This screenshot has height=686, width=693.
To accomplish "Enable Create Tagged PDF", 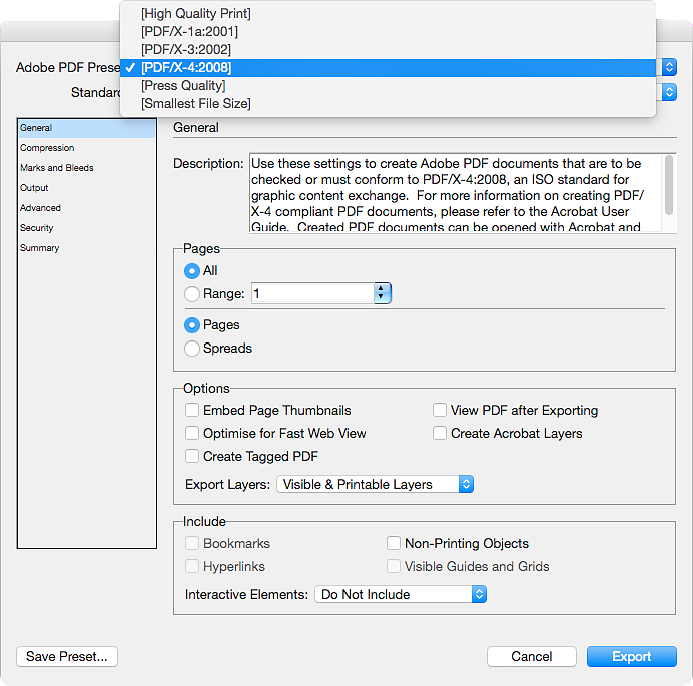I will tap(192, 456).
